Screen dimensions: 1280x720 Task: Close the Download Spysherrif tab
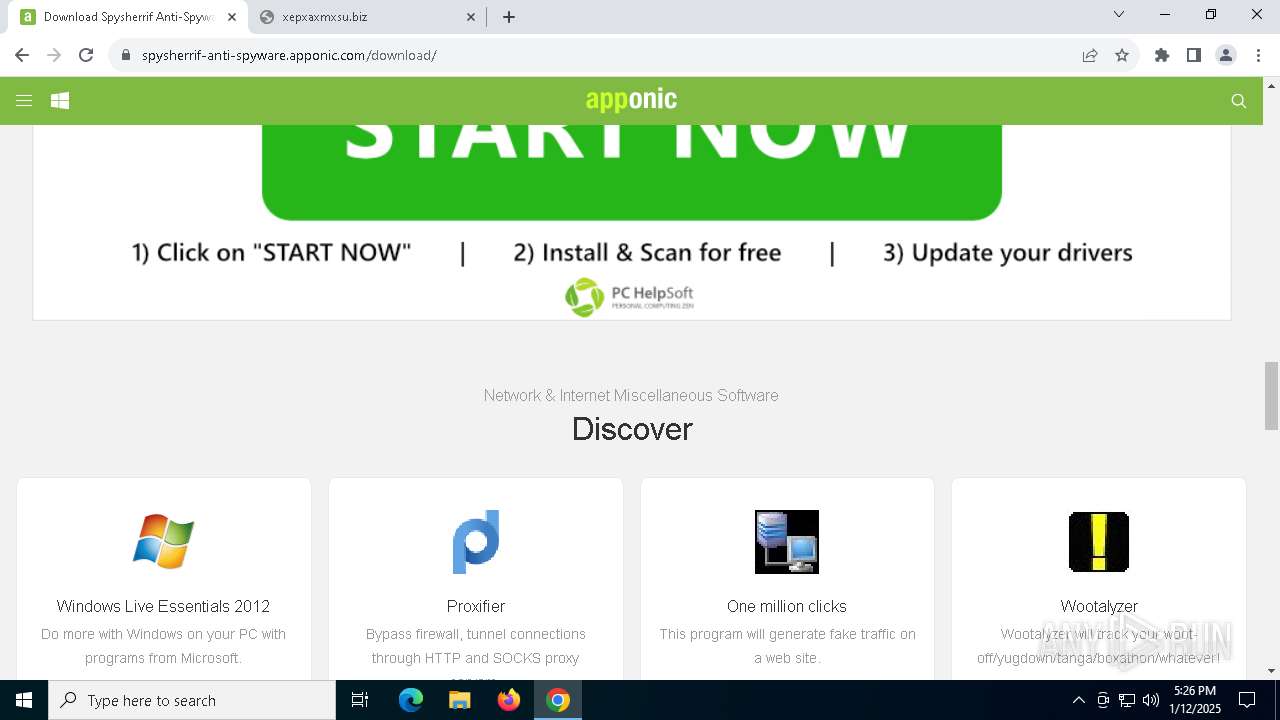click(231, 17)
